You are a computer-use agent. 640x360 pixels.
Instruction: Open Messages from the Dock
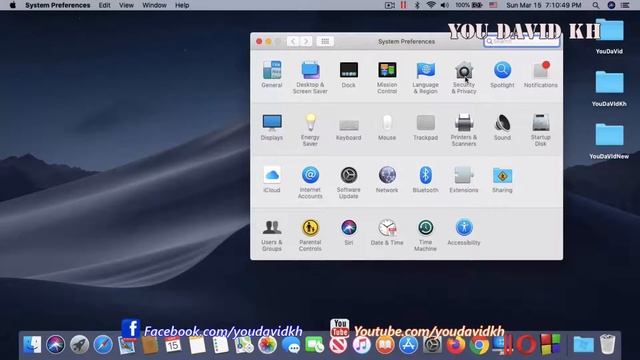(x=291, y=345)
